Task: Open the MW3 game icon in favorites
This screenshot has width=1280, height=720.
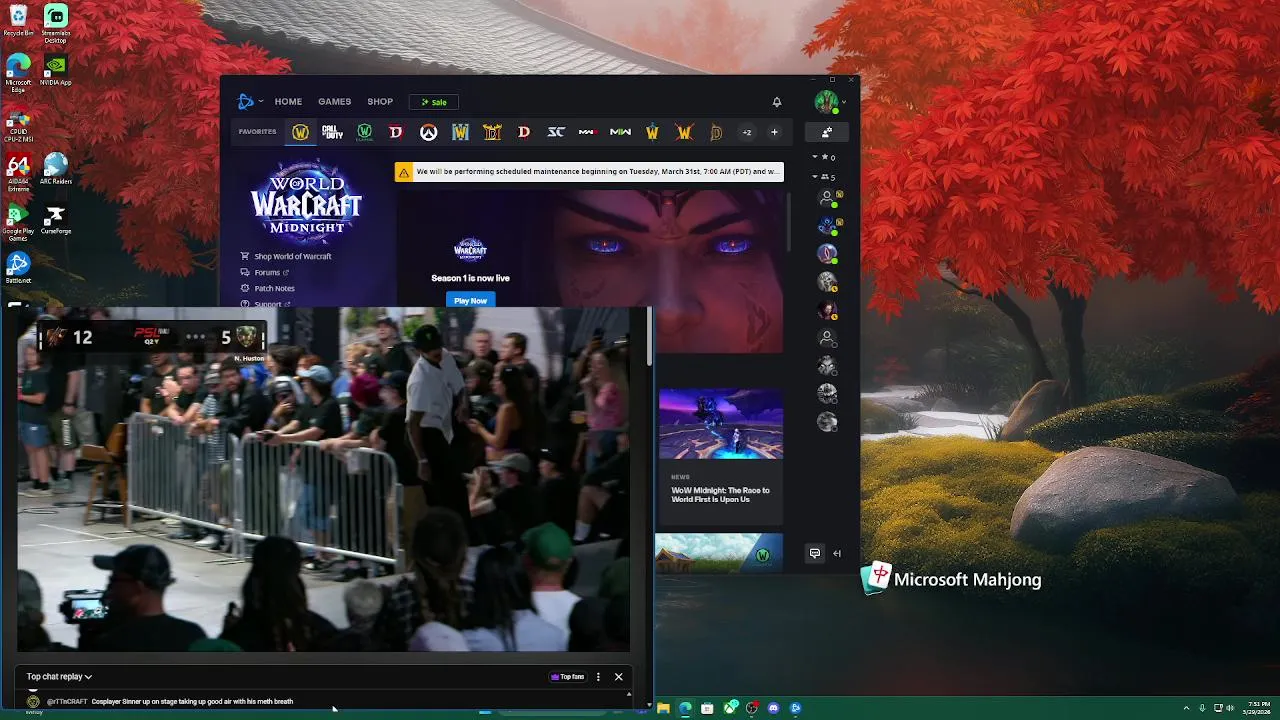Action: (588, 132)
